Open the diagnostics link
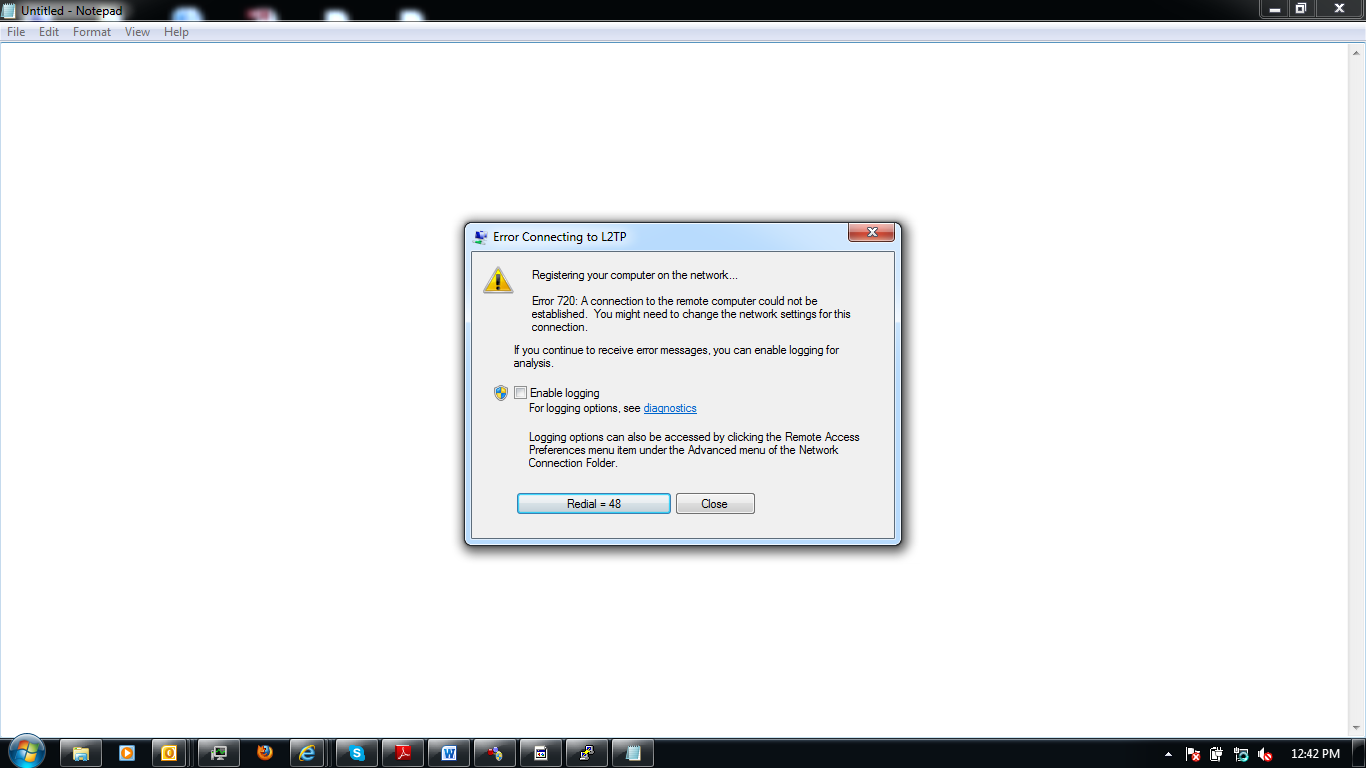Image resolution: width=1366 pixels, height=768 pixels. (670, 408)
